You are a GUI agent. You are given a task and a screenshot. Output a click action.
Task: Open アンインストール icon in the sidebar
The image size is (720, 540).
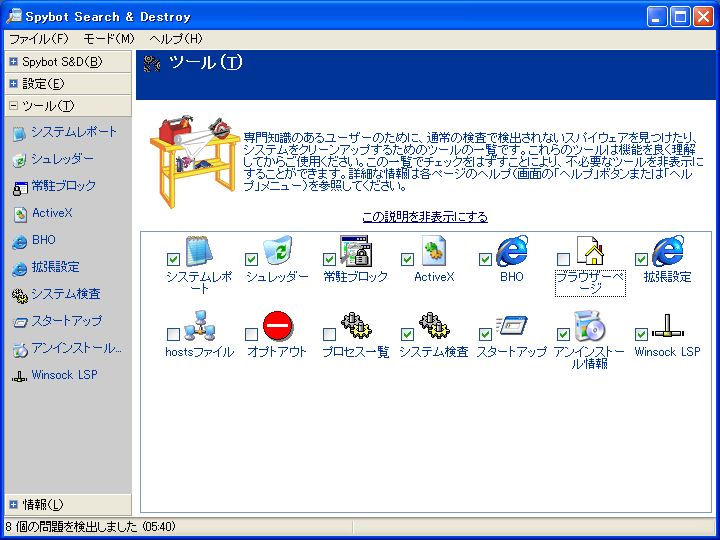19,350
